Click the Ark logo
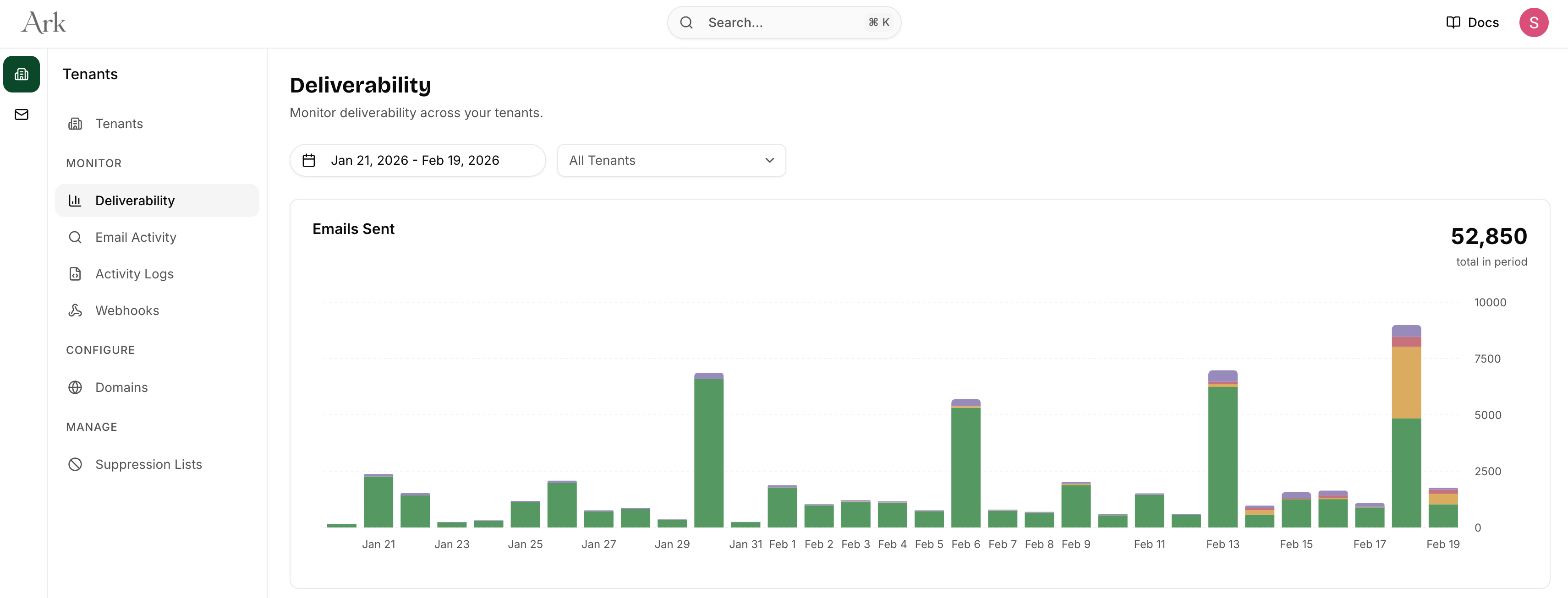Screen dimensions: 1568x598 tap(43, 23)
